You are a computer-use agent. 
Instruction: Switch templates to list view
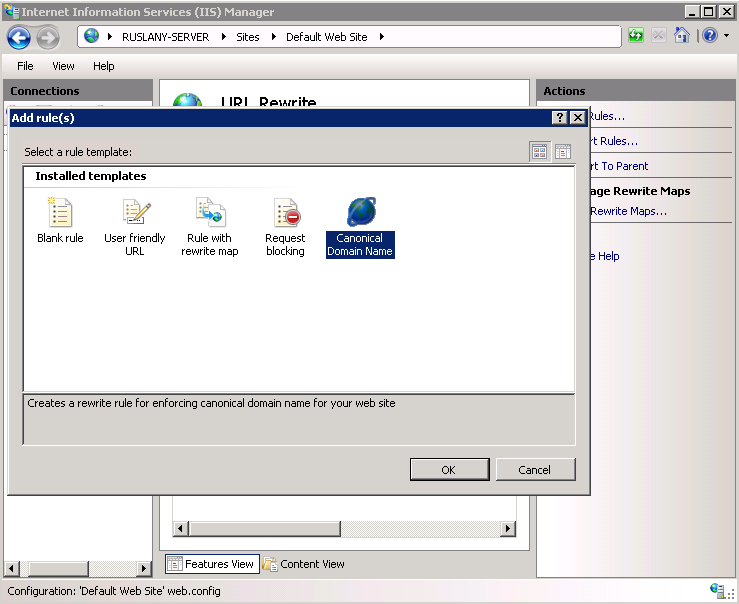tap(563, 152)
